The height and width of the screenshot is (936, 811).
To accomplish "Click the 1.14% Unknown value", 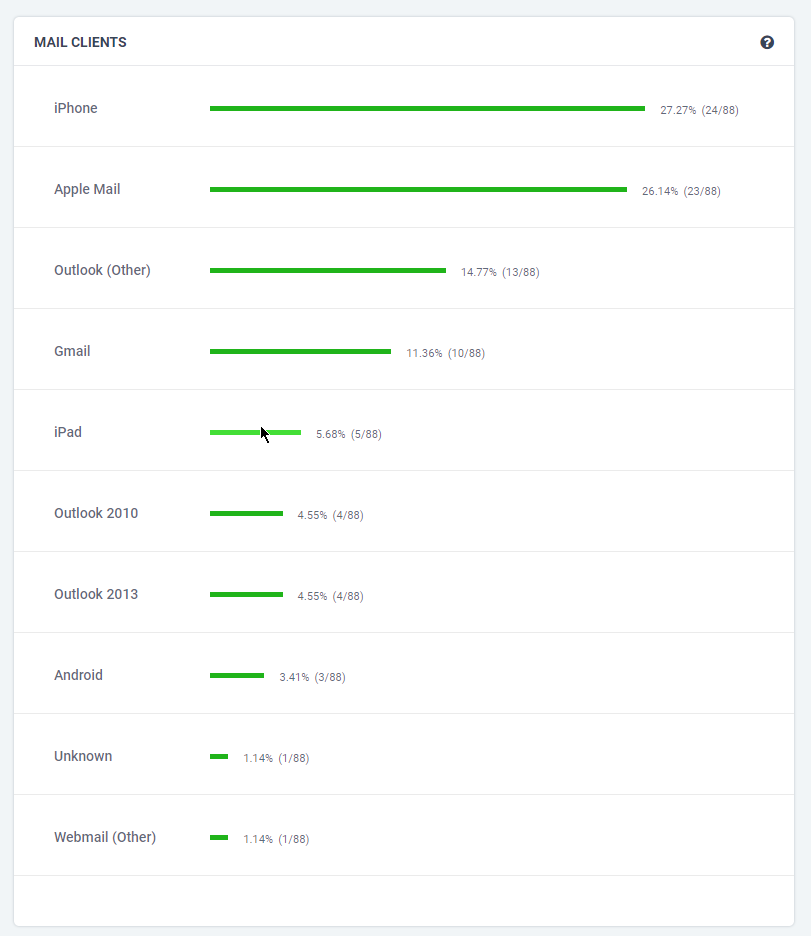I will click(276, 758).
